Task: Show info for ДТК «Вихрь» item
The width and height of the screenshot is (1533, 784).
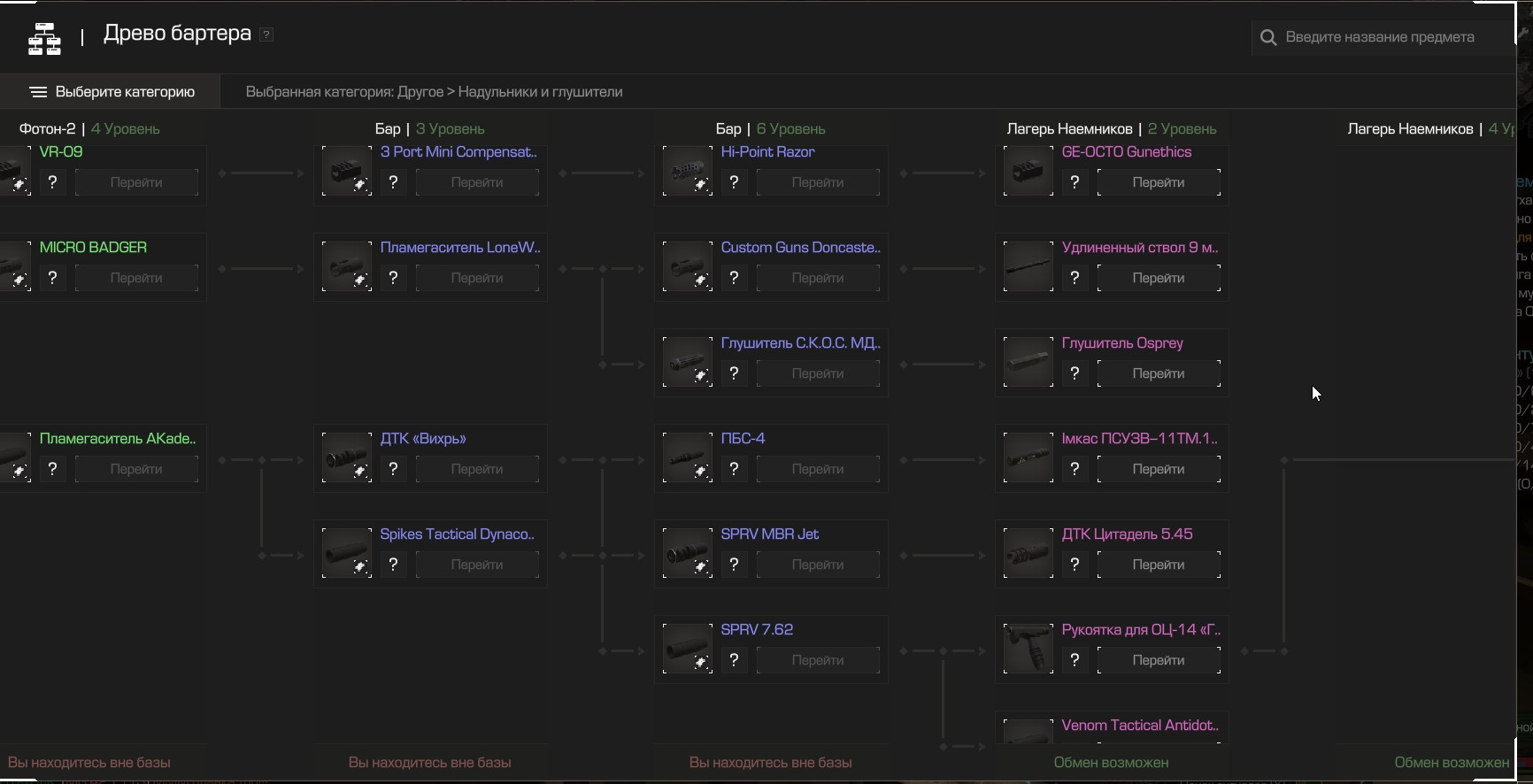Action: coord(393,469)
